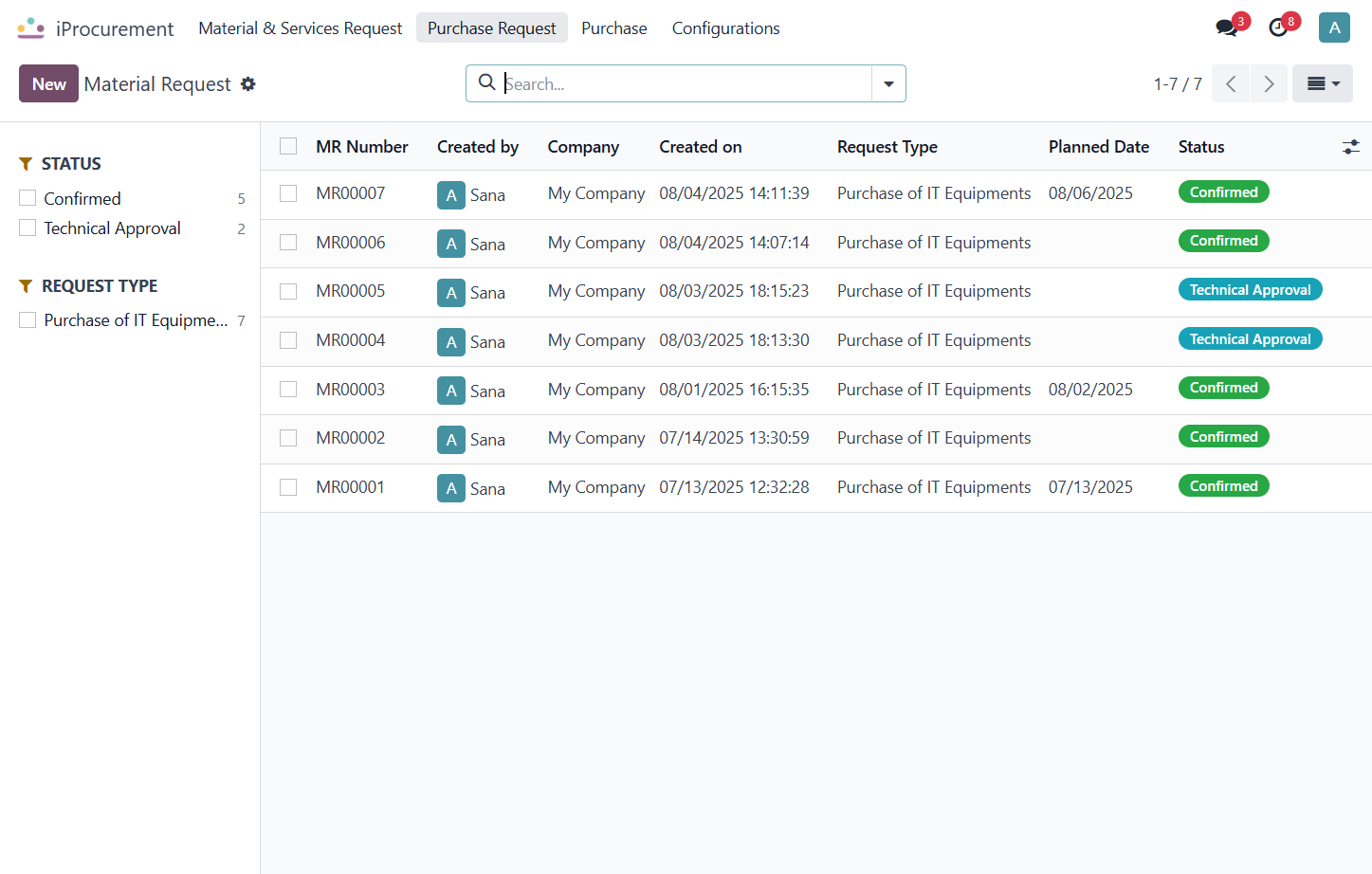Viewport: 1372px width, 874px height.
Task: Sort by the Status column header
Action: tap(1201, 147)
